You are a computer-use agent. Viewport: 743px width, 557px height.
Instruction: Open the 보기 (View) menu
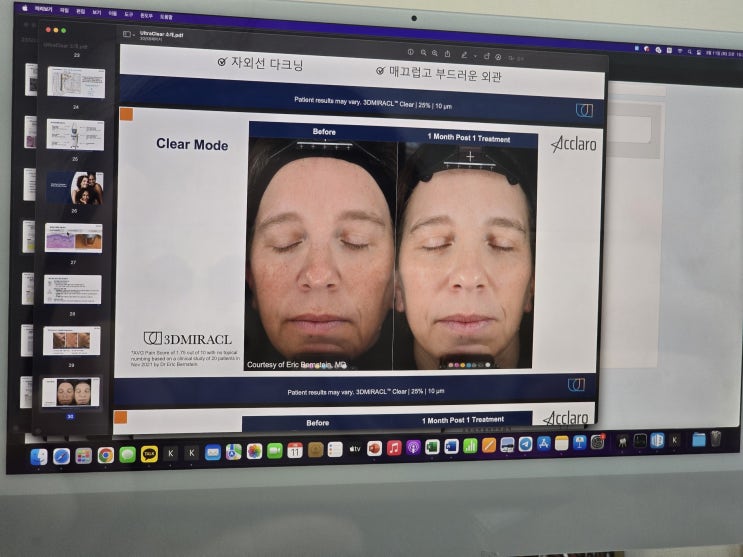tap(97, 12)
